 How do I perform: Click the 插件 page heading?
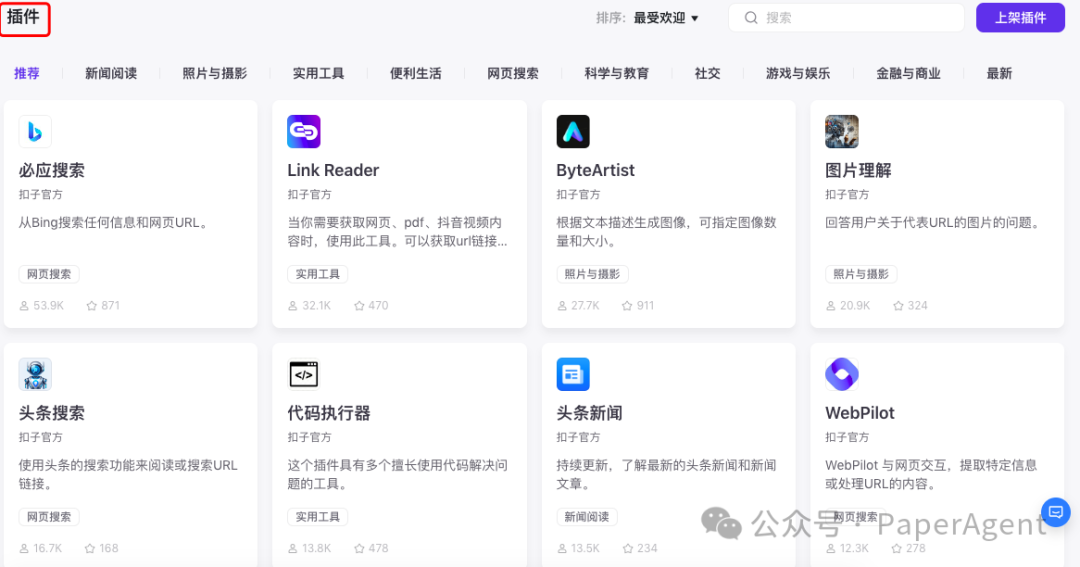[23, 17]
